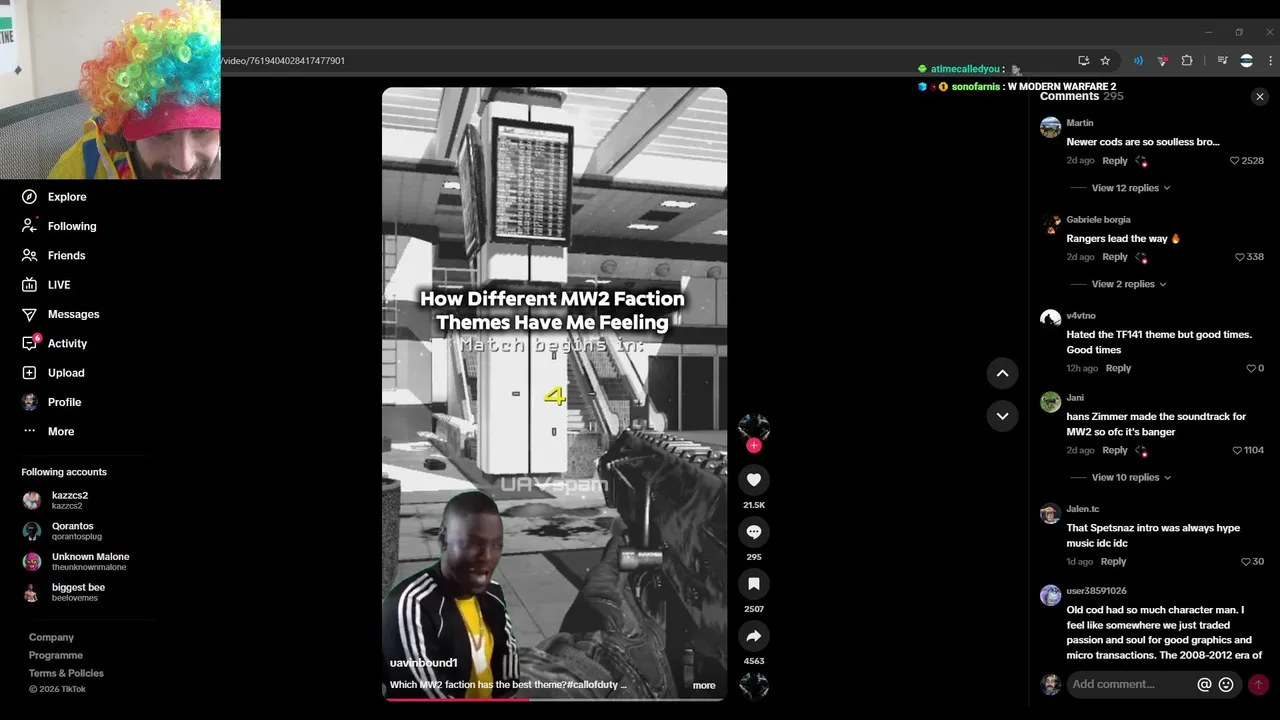1280x720 pixels.
Task: Post comment with red arrow button
Action: pyautogui.click(x=1258, y=685)
